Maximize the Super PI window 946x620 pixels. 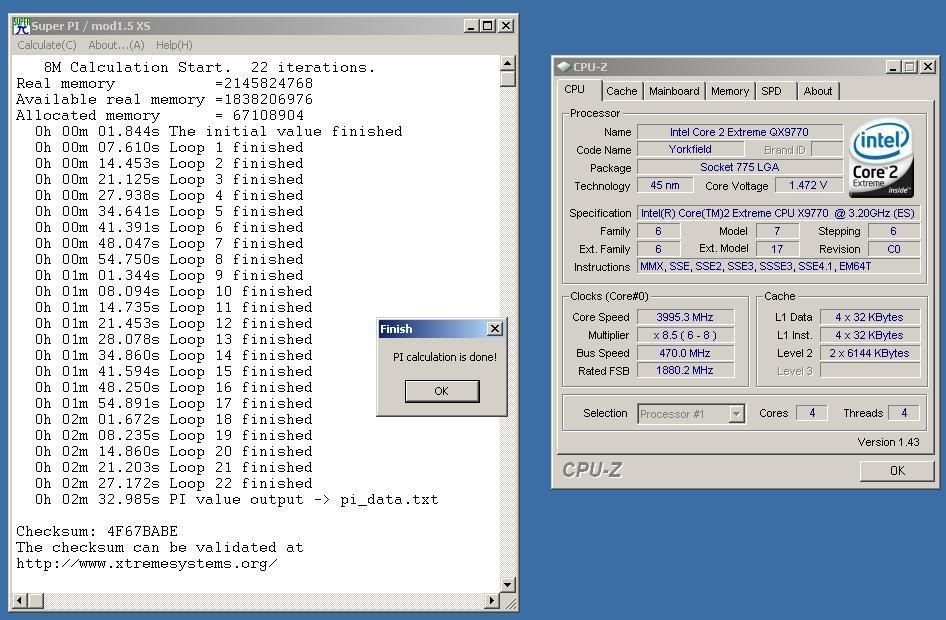[487, 26]
